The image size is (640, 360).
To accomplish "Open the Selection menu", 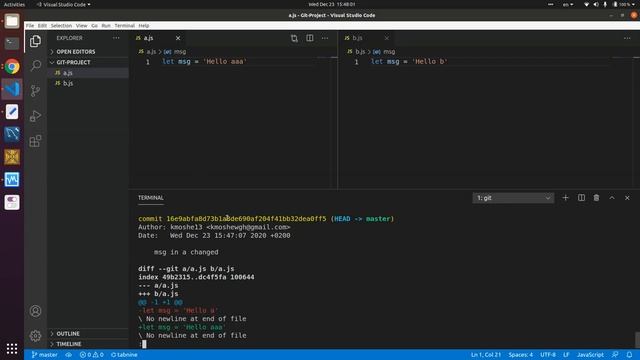I will point(61,25).
